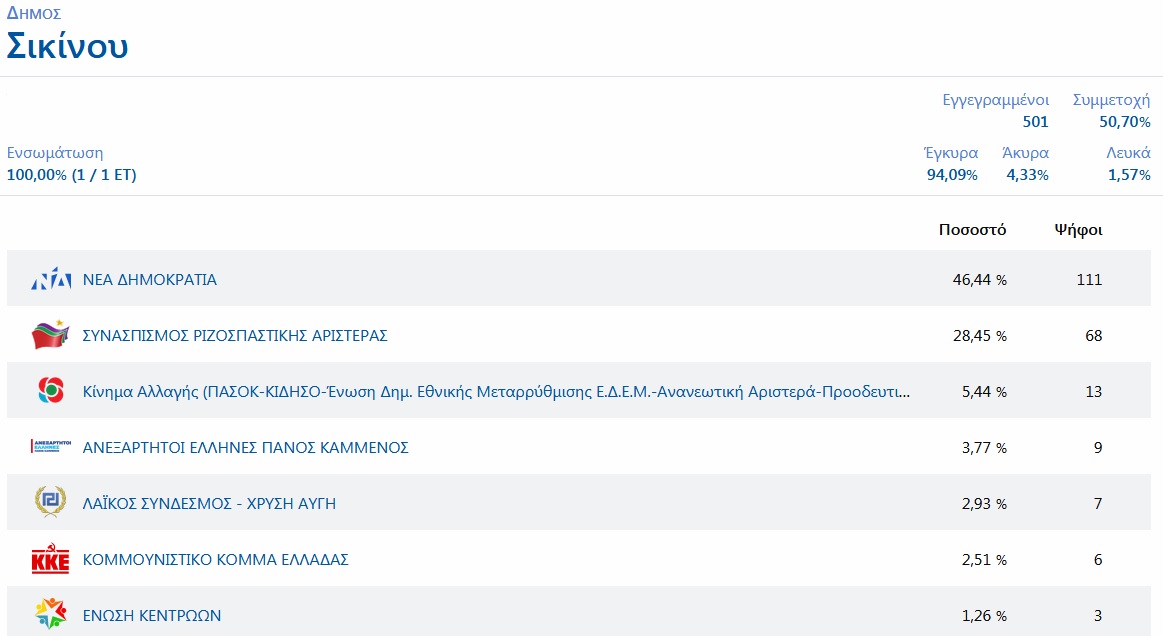
Task: Click the Ενσωμάτωση 100,00% (1 / 1 ET) value
Action: [x=72, y=175]
